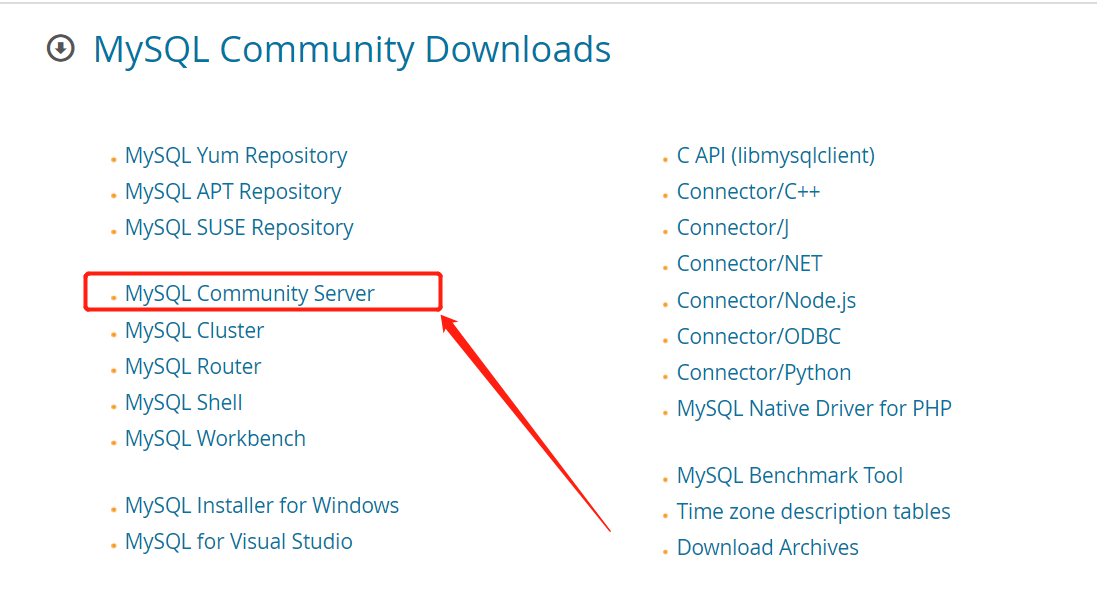1097x612 pixels.
Task: Open the MySQL Shell link
Action: [x=183, y=403]
